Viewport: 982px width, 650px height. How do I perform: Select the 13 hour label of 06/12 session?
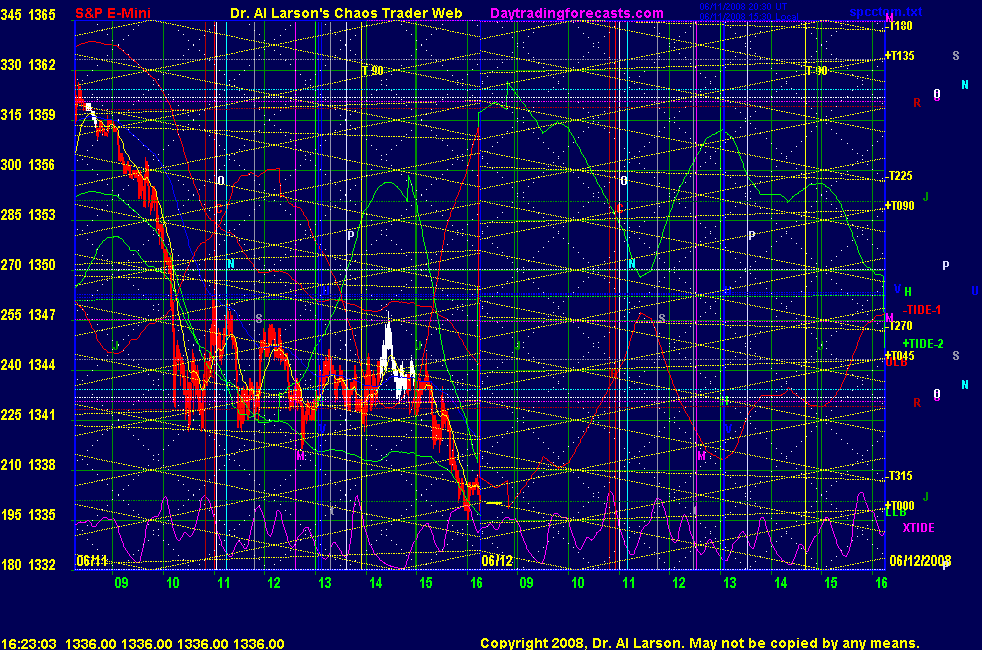click(730, 583)
